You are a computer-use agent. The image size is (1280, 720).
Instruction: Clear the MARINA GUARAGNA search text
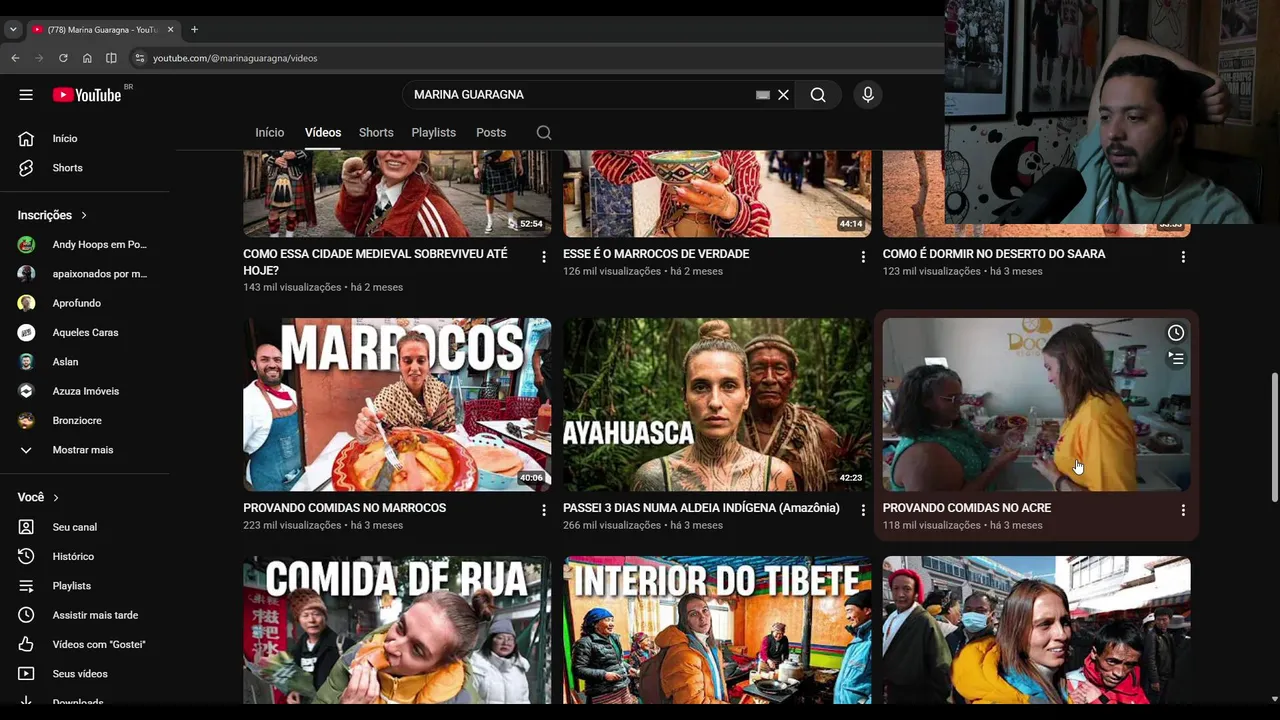pos(784,95)
